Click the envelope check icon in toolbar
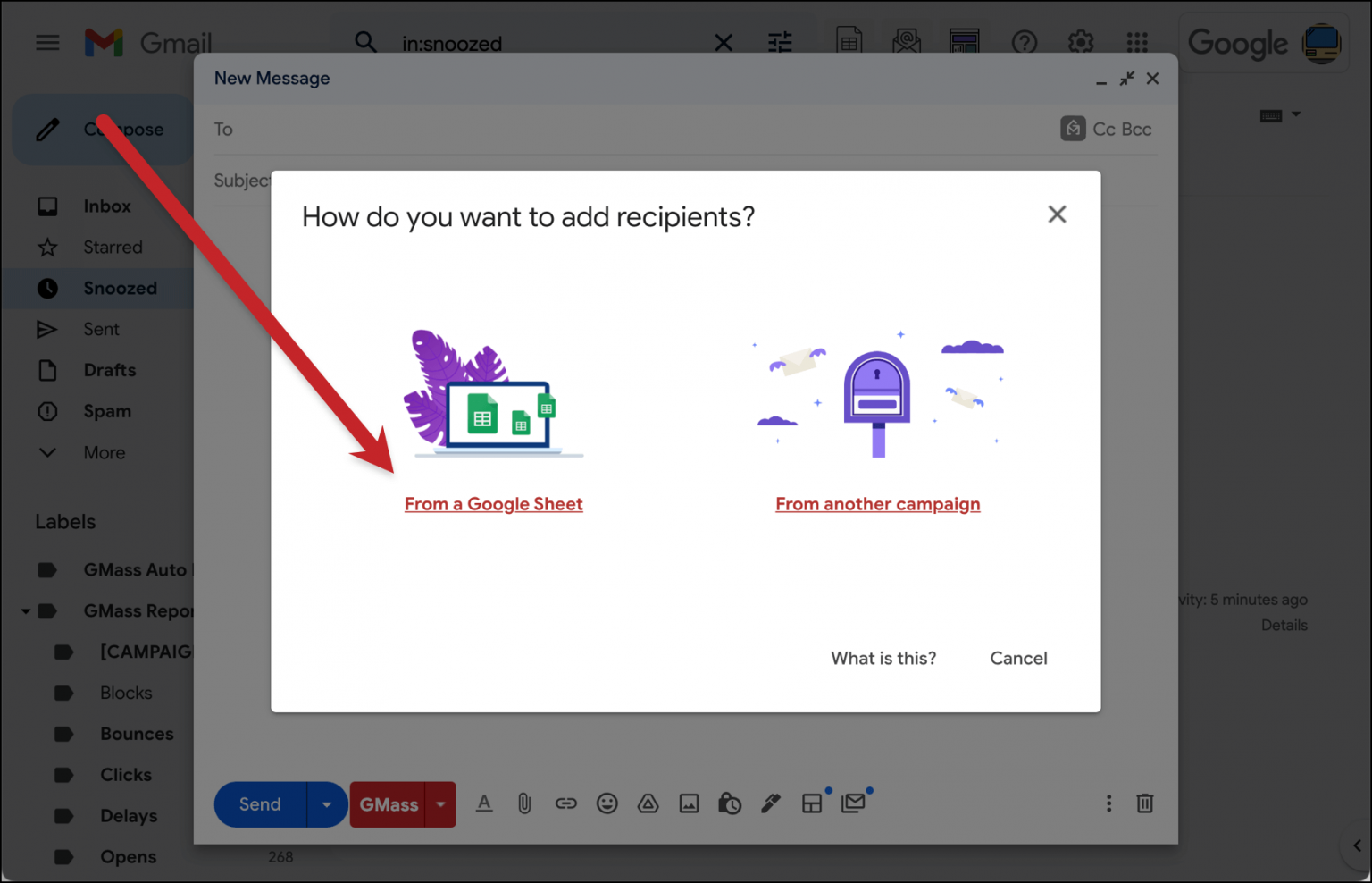The width and height of the screenshot is (1372, 883). click(x=853, y=803)
